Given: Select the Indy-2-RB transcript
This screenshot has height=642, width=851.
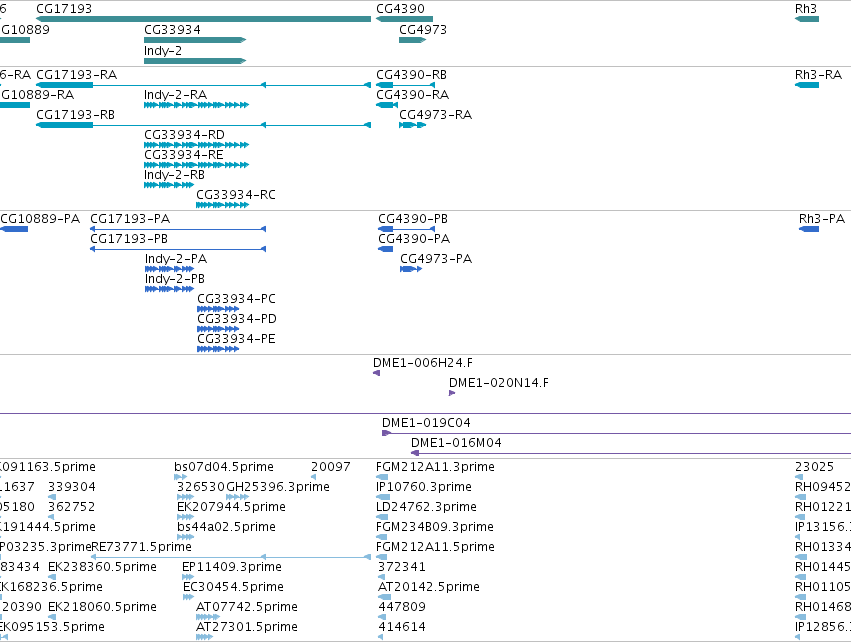Looking at the screenshot, I should click(x=169, y=185).
